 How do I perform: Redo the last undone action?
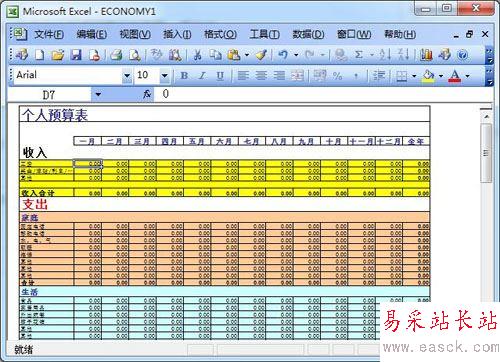pyautogui.click(x=310, y=55)
